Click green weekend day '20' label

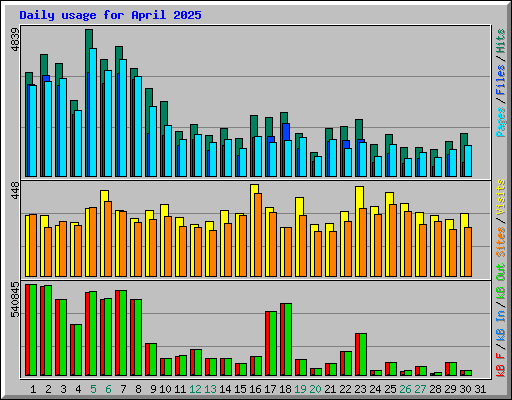click(315, 389)
